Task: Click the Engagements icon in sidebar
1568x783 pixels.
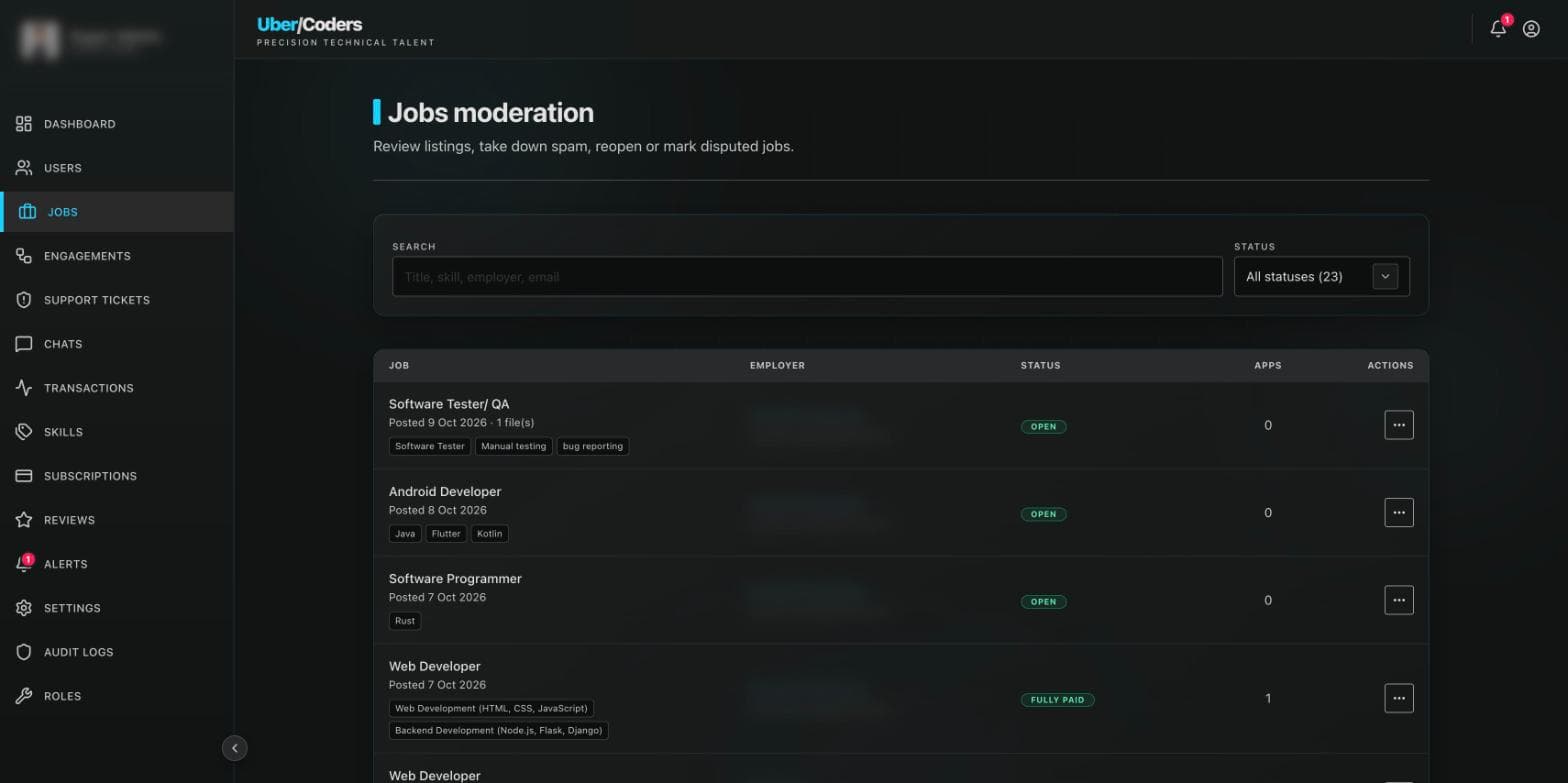Action: coord(24,256)
